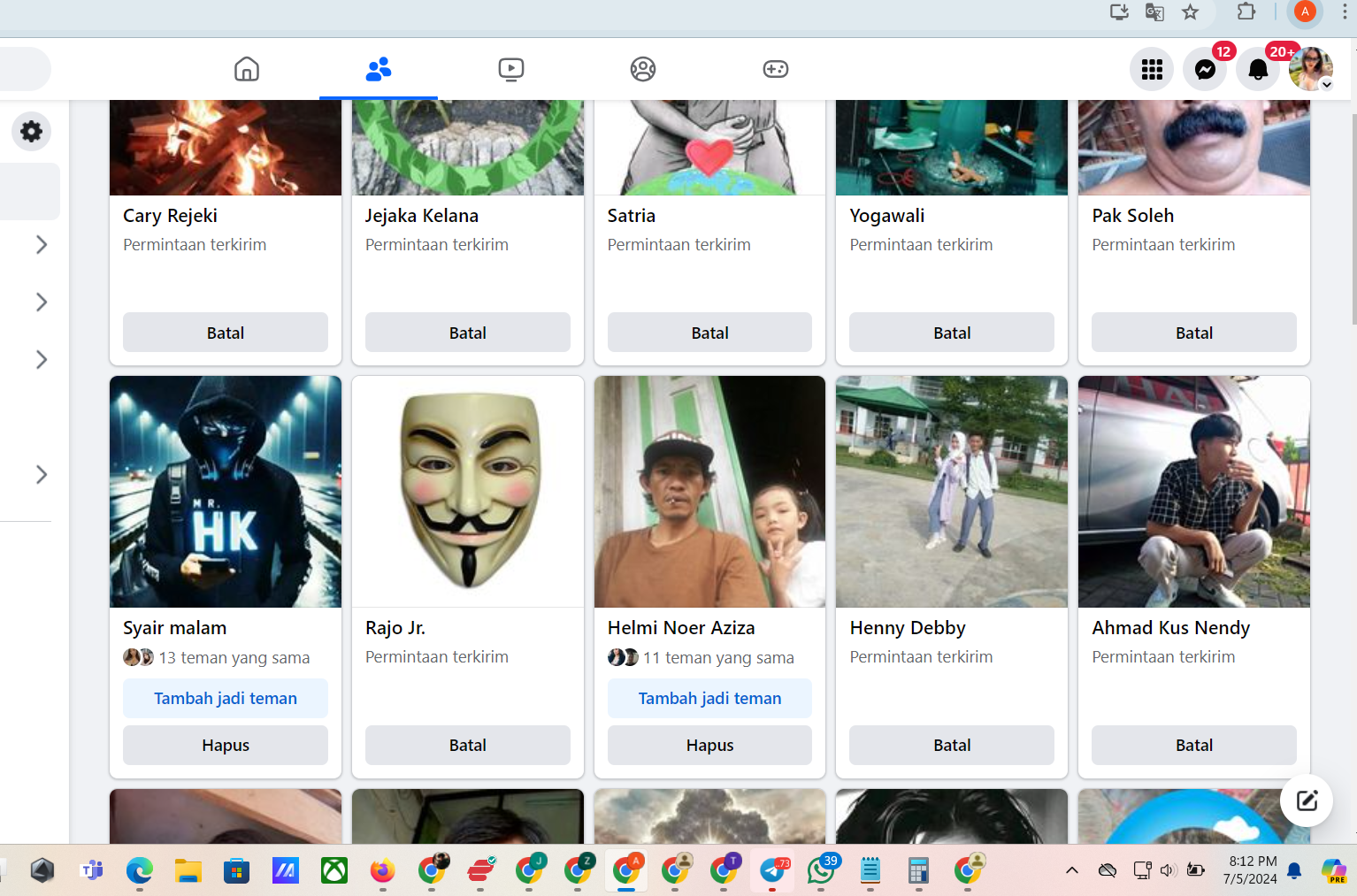Image resolution: width=1357 pixels, height=896 pixels.
Task: Open File Explorer from the taskbar
Action: click(188, 871)
